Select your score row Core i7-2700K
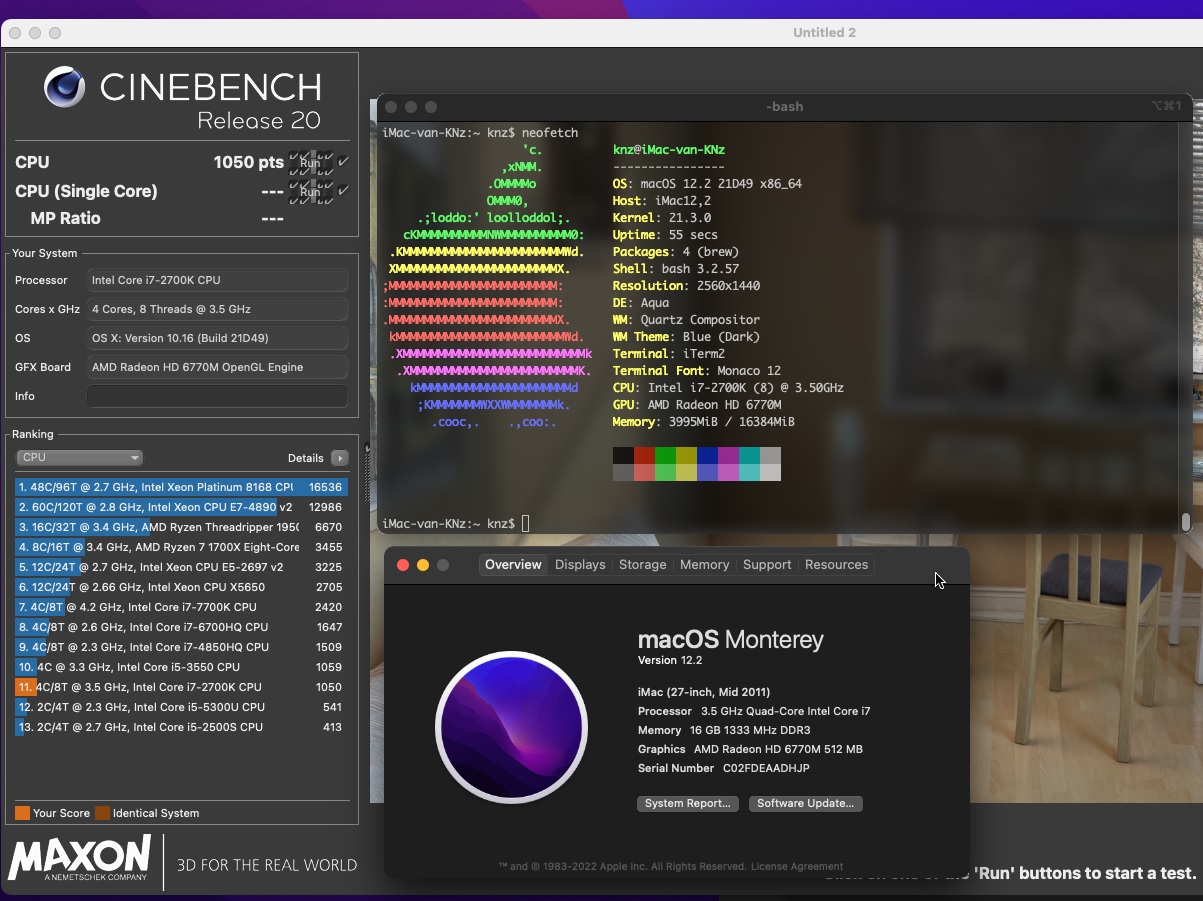The height and width of the screenshot is (901, 1203). [x=181, y=687]
